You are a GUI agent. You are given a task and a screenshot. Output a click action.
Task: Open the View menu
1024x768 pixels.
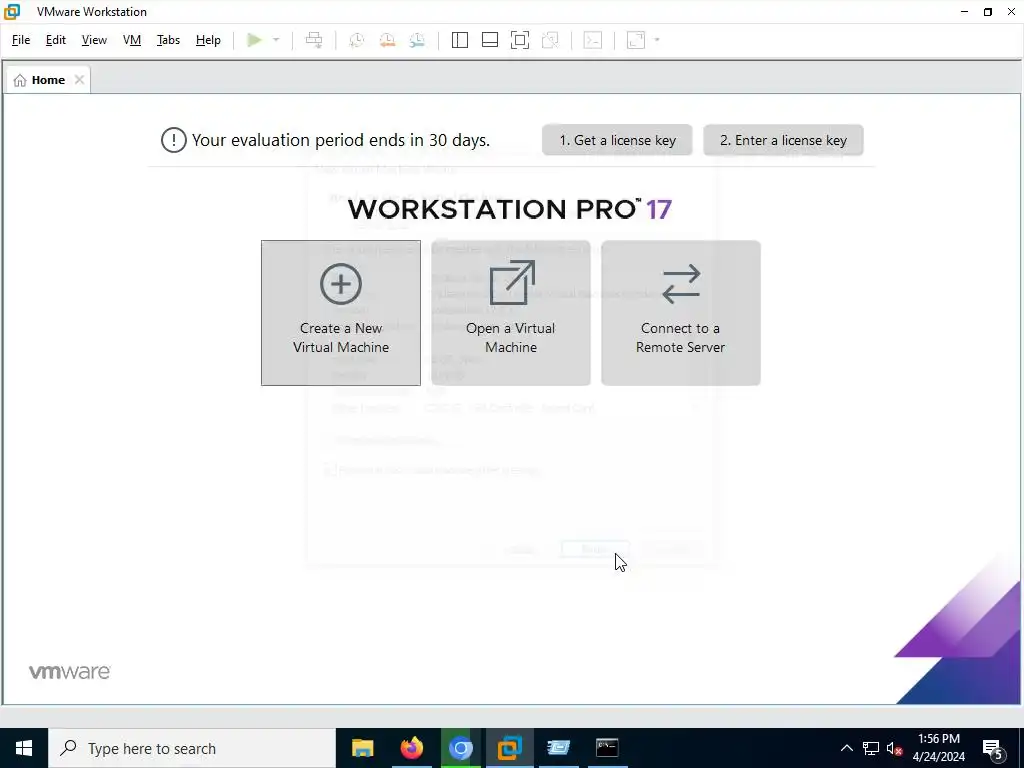[94, 40]
